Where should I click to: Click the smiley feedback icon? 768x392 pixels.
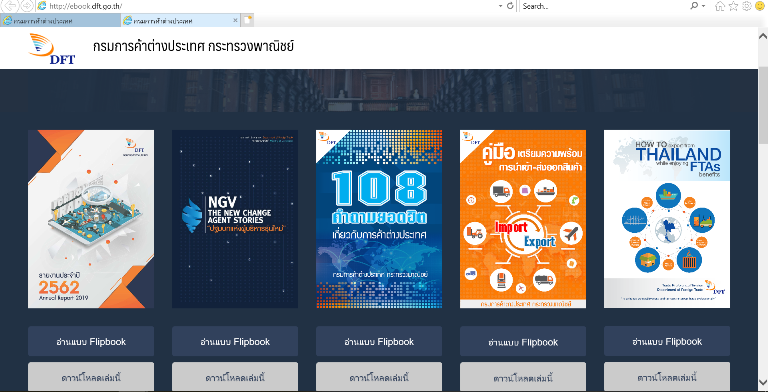coord(759,6)
